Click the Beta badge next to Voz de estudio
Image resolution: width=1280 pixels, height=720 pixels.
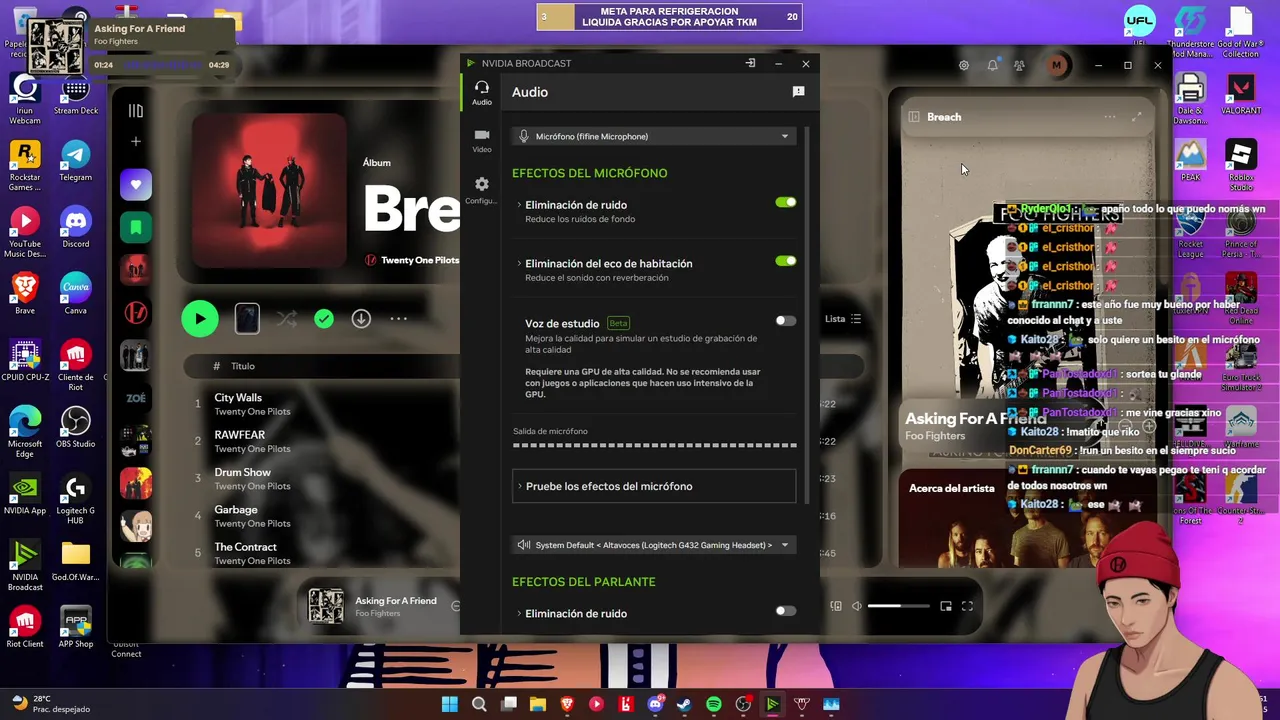point(618,323)
